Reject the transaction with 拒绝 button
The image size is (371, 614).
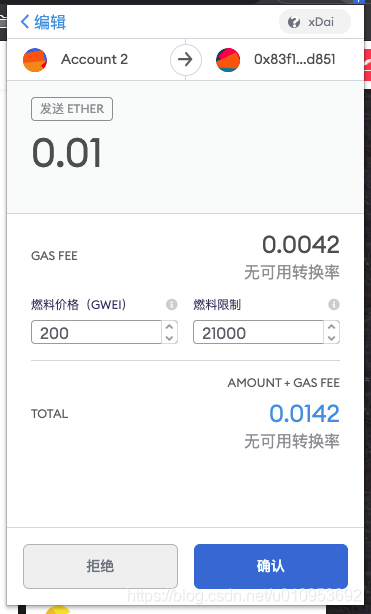click(x=100, y=566)
